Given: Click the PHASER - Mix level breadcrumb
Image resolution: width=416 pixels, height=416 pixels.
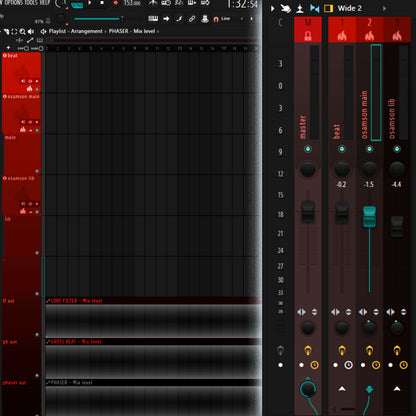Looking at the screenshot, I should point(132,31).
